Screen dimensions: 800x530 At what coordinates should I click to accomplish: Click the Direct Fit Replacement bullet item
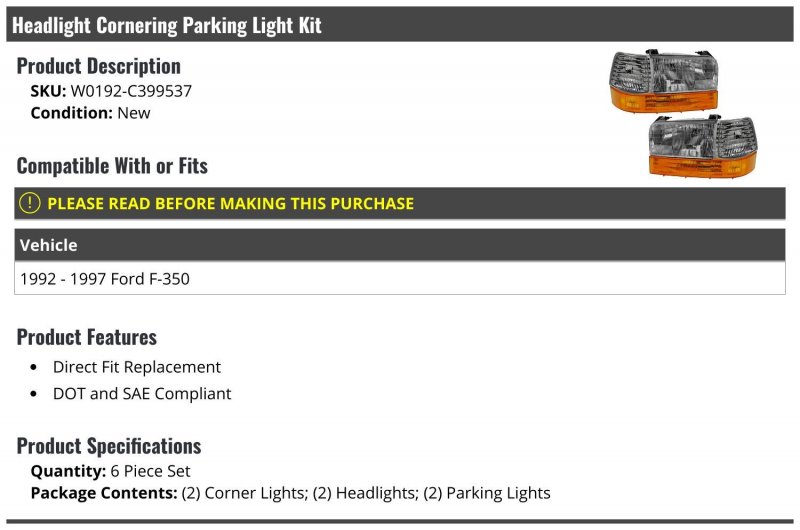[137, 367]
